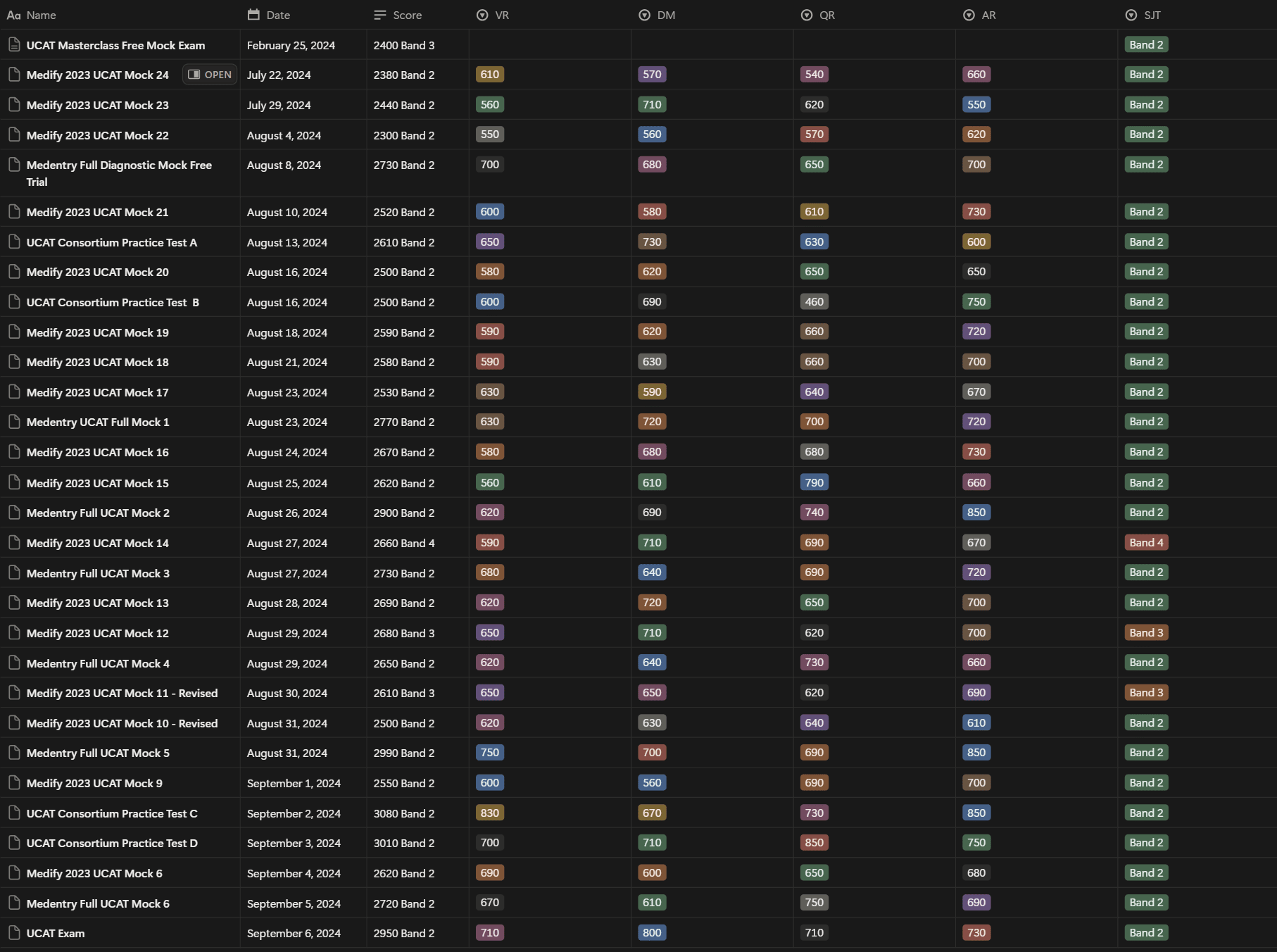
Task: Open the Date column header menu
Action: (x=303, y=15)
